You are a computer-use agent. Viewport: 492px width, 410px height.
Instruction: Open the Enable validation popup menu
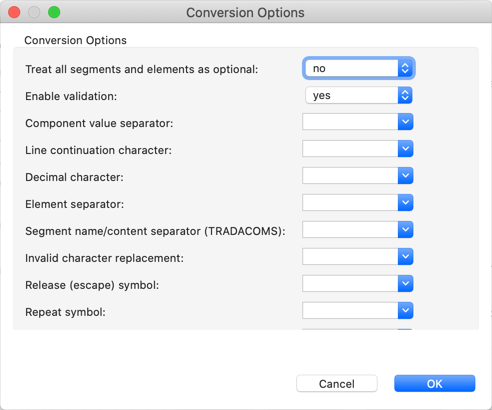359,95
